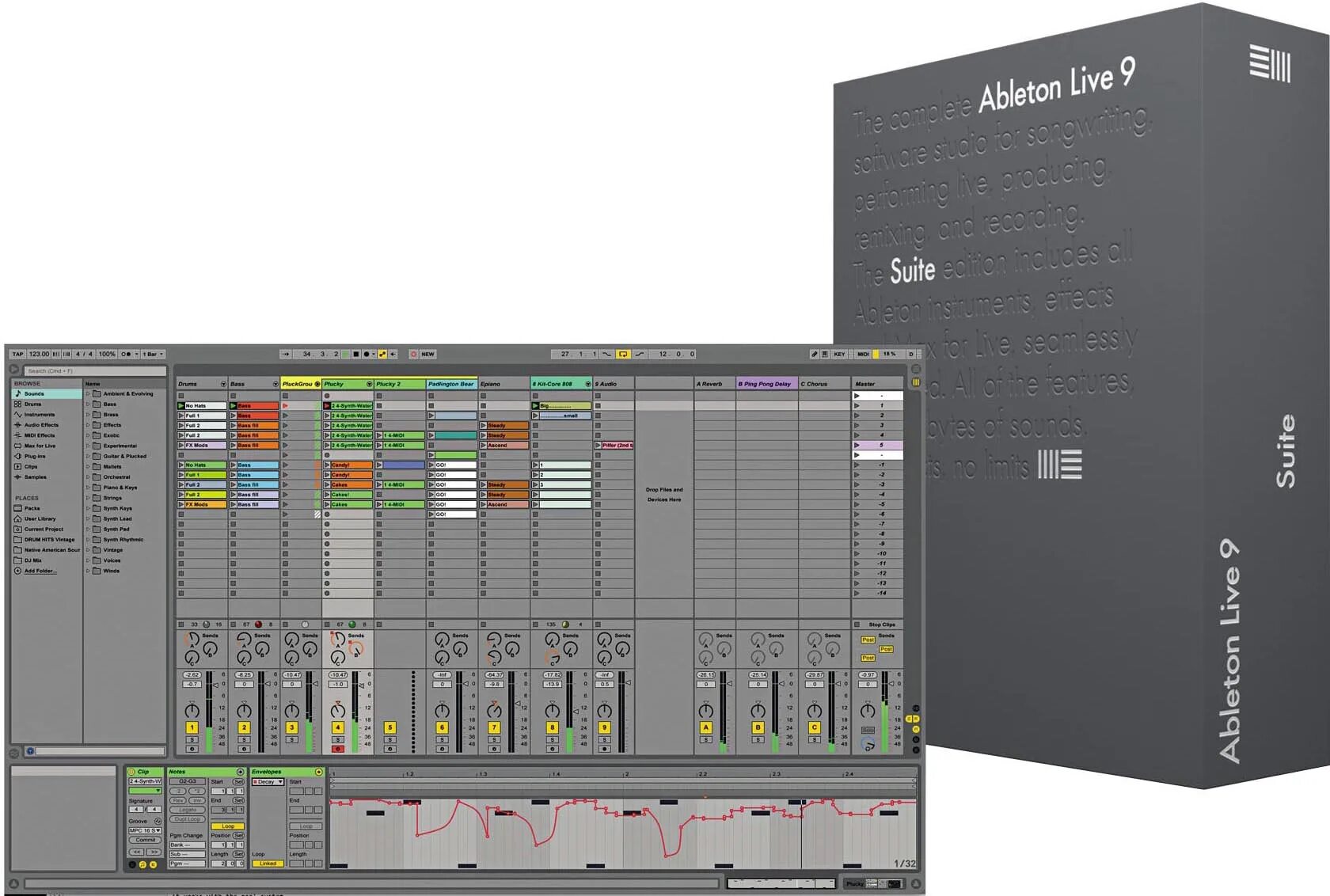Toggle track 4 Plucky activator
The image size is (1330, 896).
pos(338,727)
